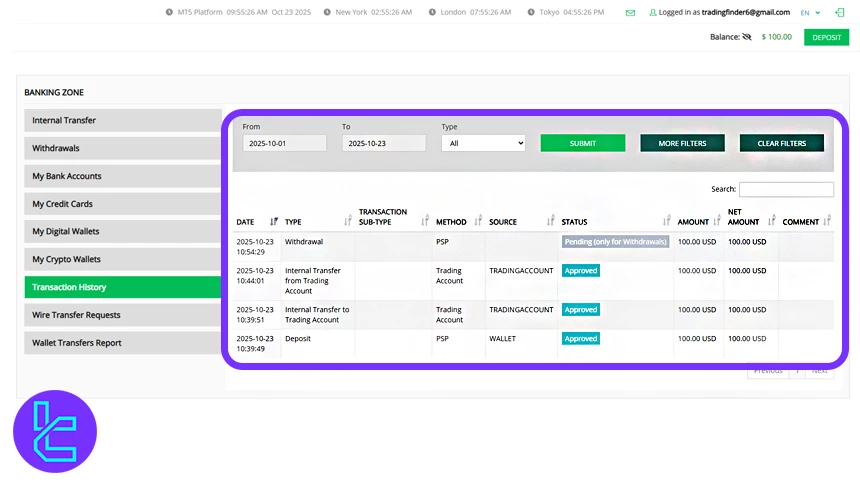Sort by STATUS column sort icon
This screenshot has width=860, height=484.
(x=666, y=221)
